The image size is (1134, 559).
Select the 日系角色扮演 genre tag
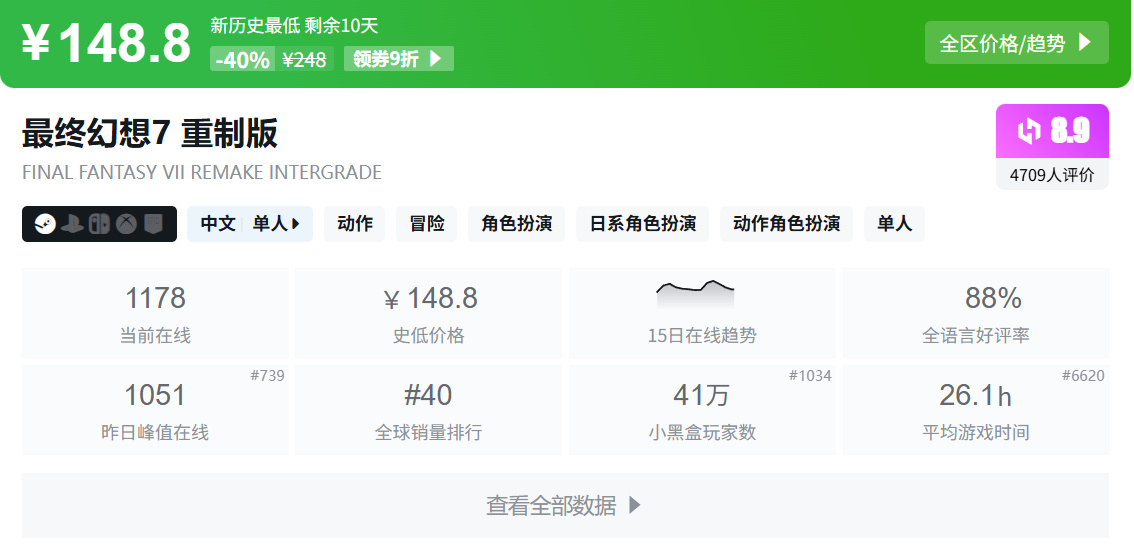point(642,224)
